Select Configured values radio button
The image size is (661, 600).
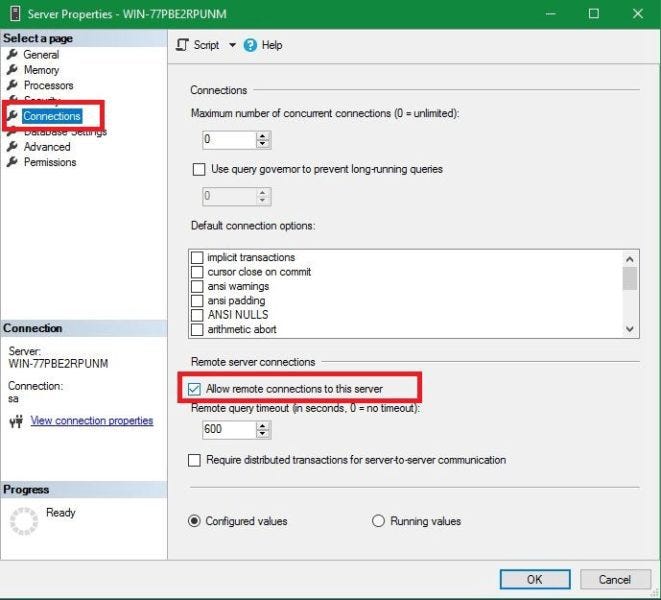point(194,521)
